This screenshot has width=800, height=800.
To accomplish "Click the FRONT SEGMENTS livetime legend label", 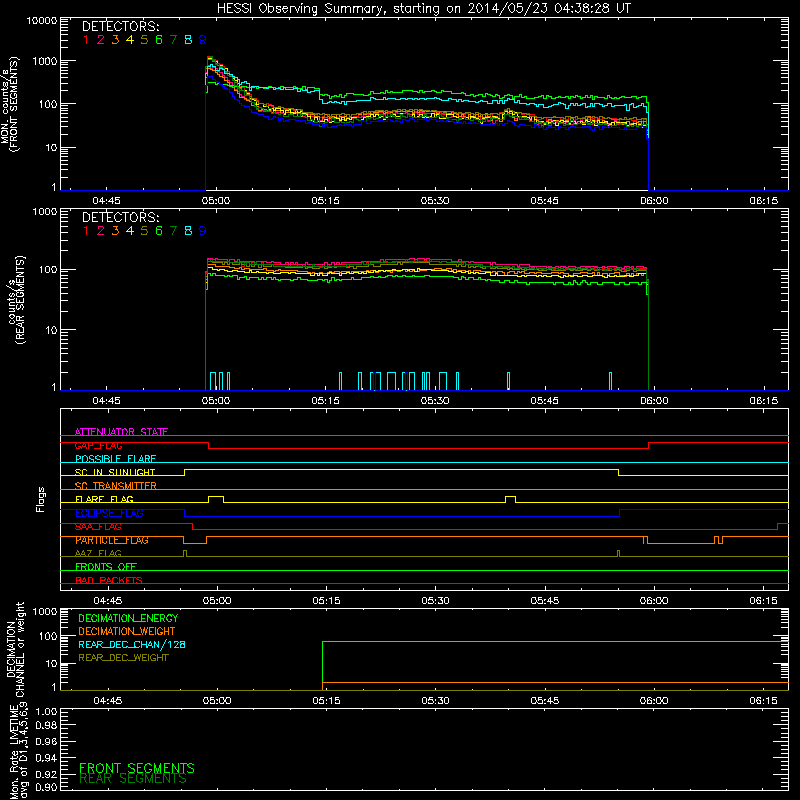I will (137, 768).
